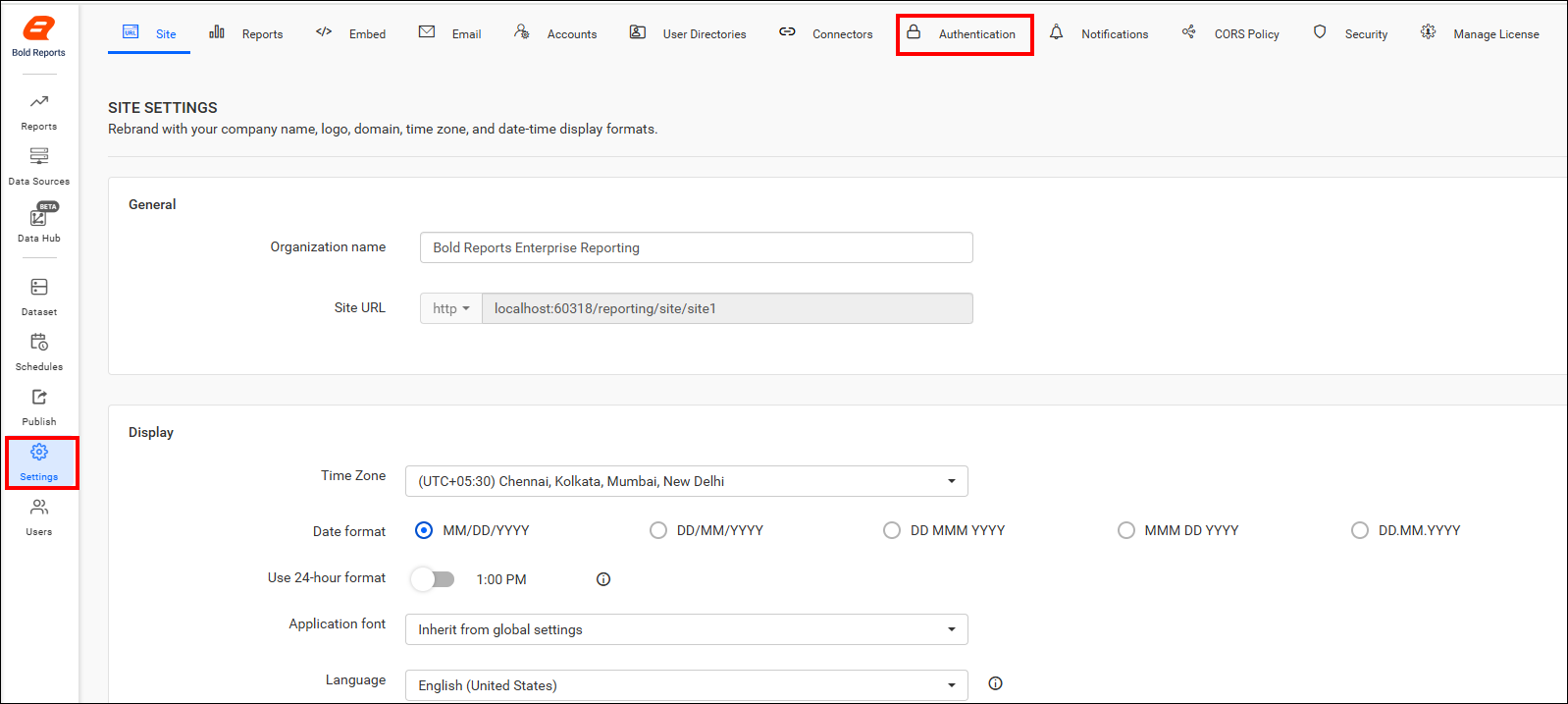Open the Dataset sidebar icon

pyautogui.click(x=39, y=287)
